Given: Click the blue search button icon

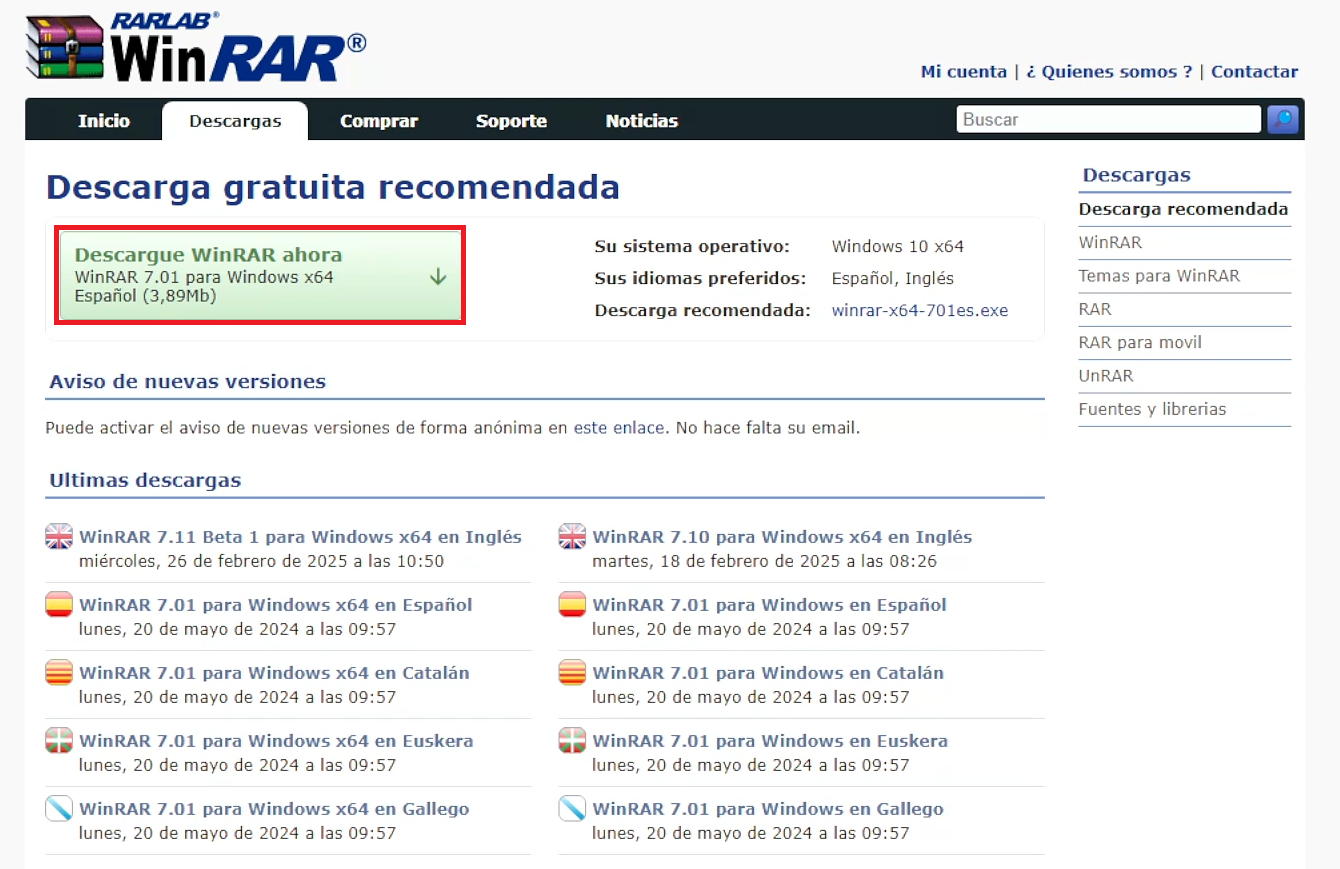Looking at the screenshot, I should [x=1282, y=119].
